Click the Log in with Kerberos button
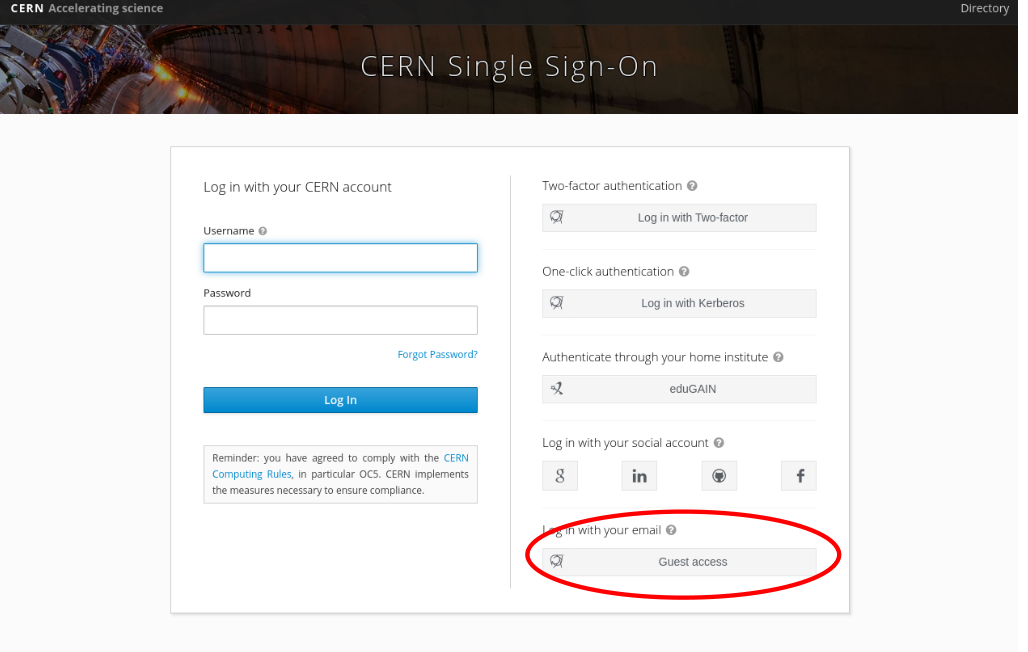This screenshot has width=1028, height=652. [x=679, y=304]
